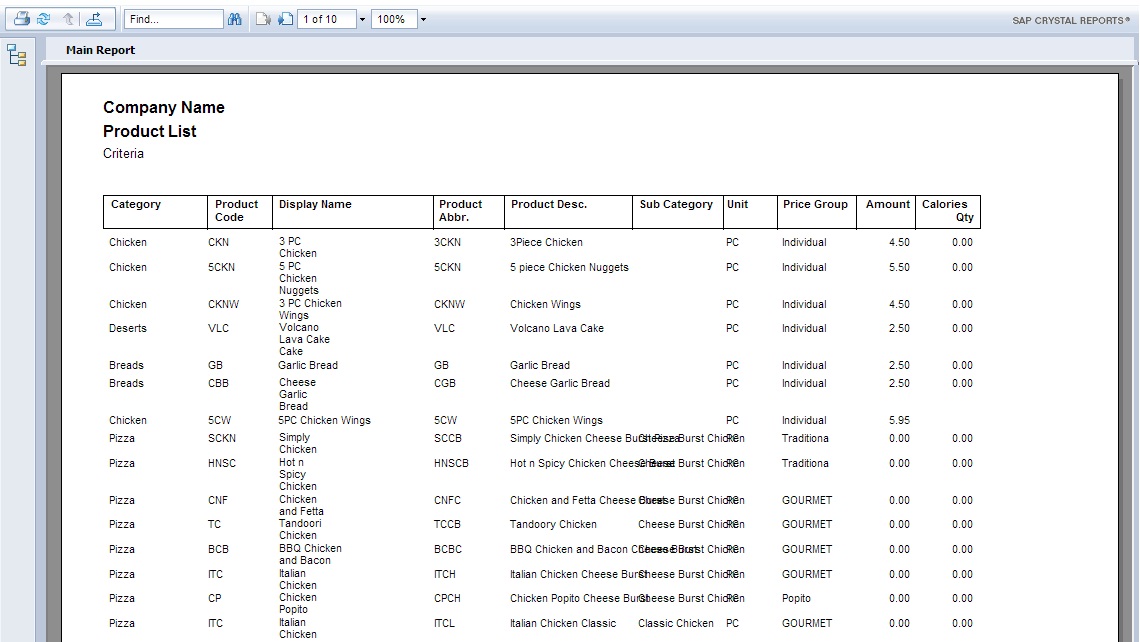Screen dimensions: 1140x642
Task: Select product code 'CBB'
Action: [x=218, y=383]
